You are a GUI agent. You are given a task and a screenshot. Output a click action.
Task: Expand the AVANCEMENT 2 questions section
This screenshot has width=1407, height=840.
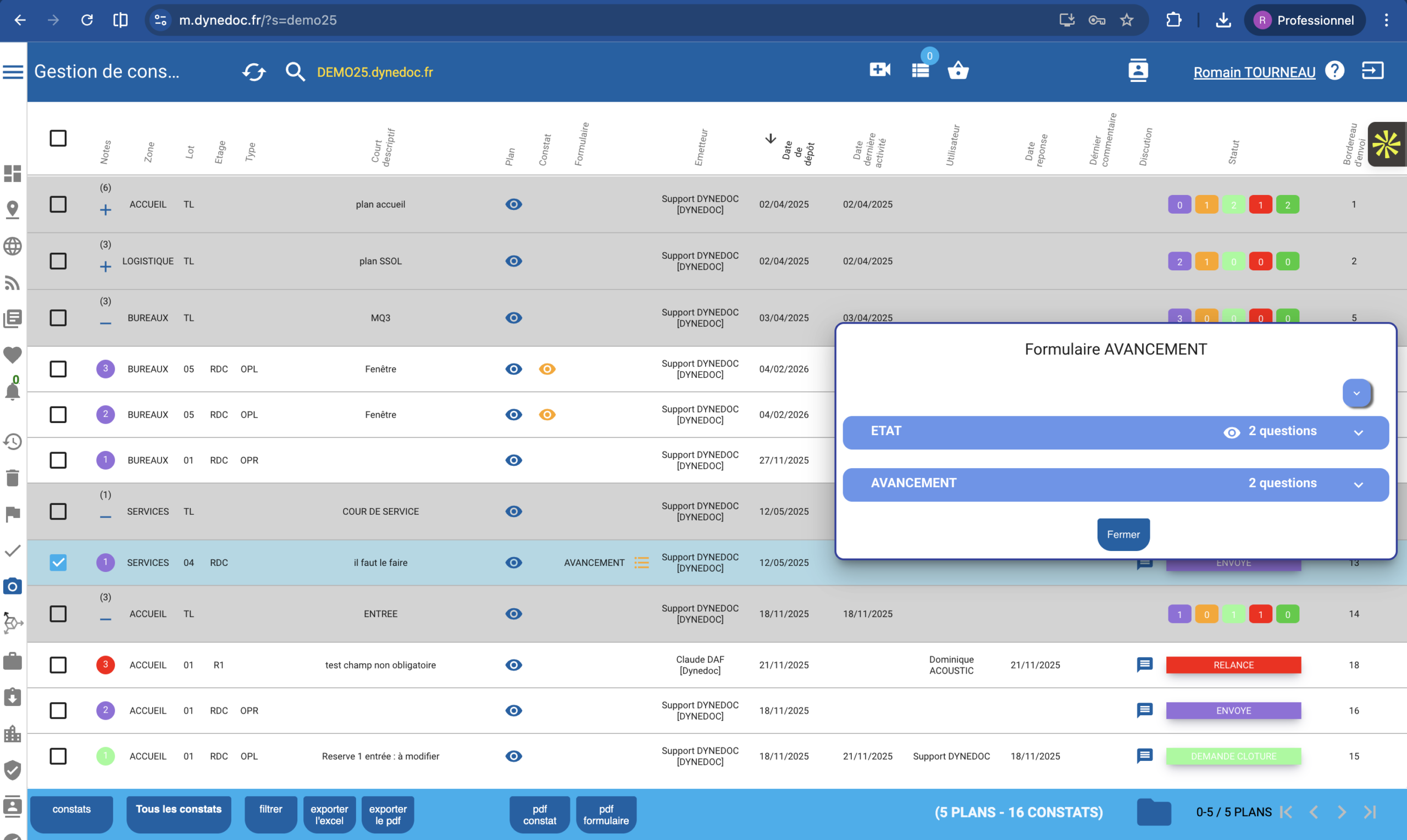point(1358,485)
